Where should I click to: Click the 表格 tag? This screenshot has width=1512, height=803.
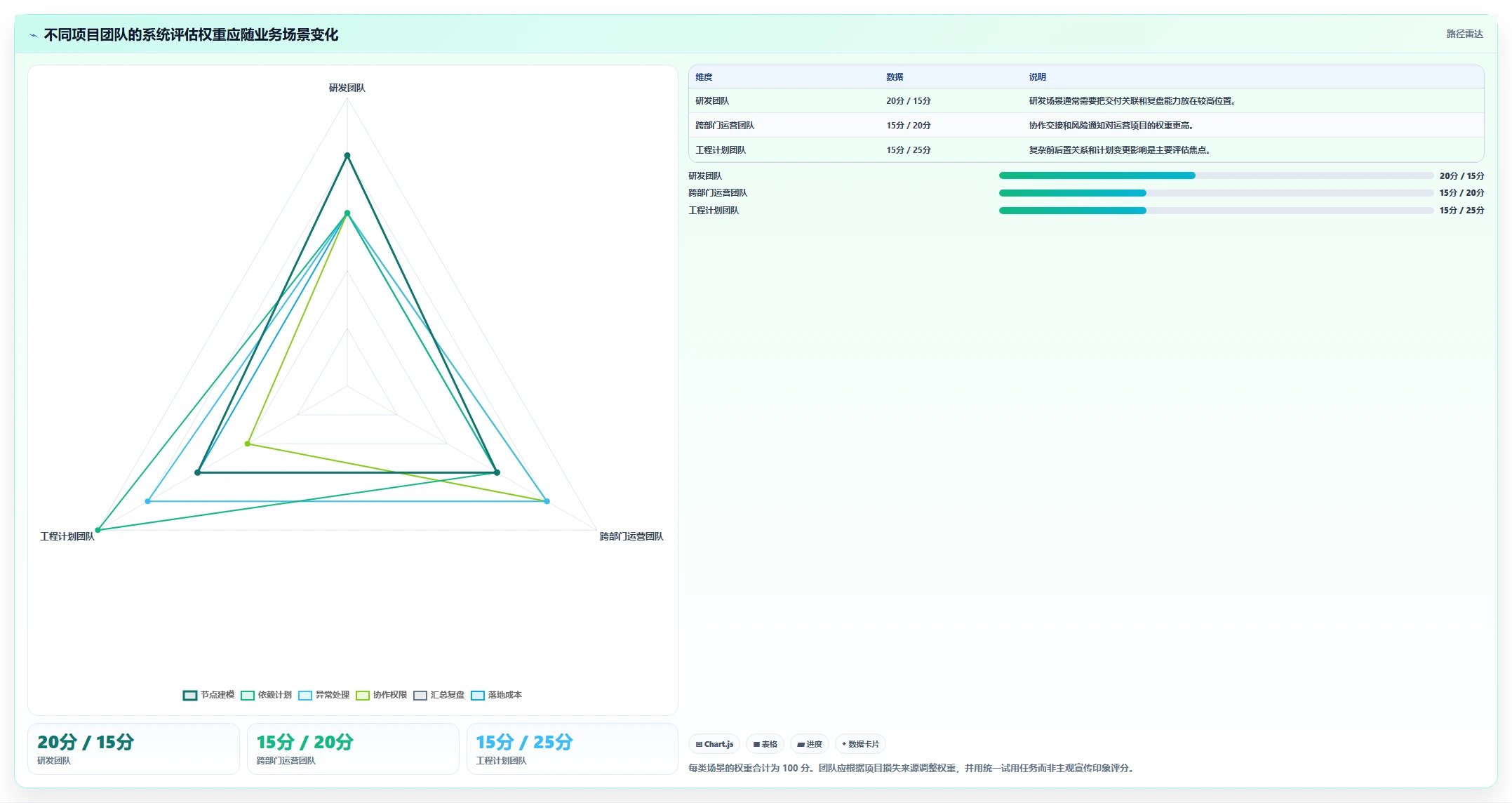pos(765,744)
